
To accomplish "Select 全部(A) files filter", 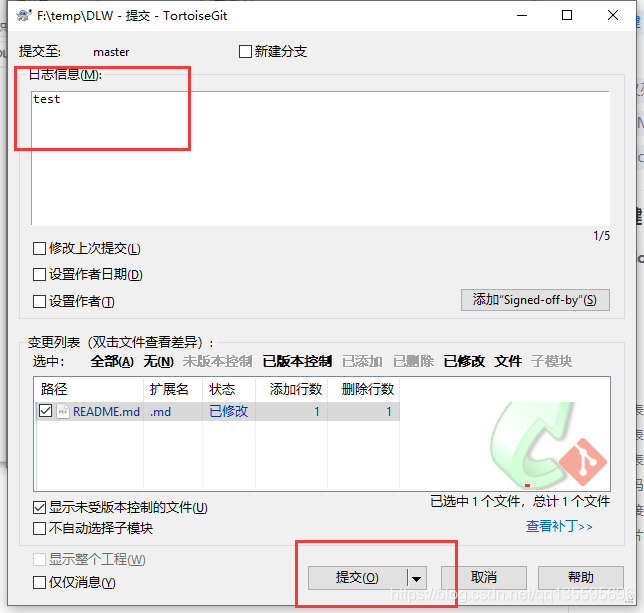I will (112, 362).
